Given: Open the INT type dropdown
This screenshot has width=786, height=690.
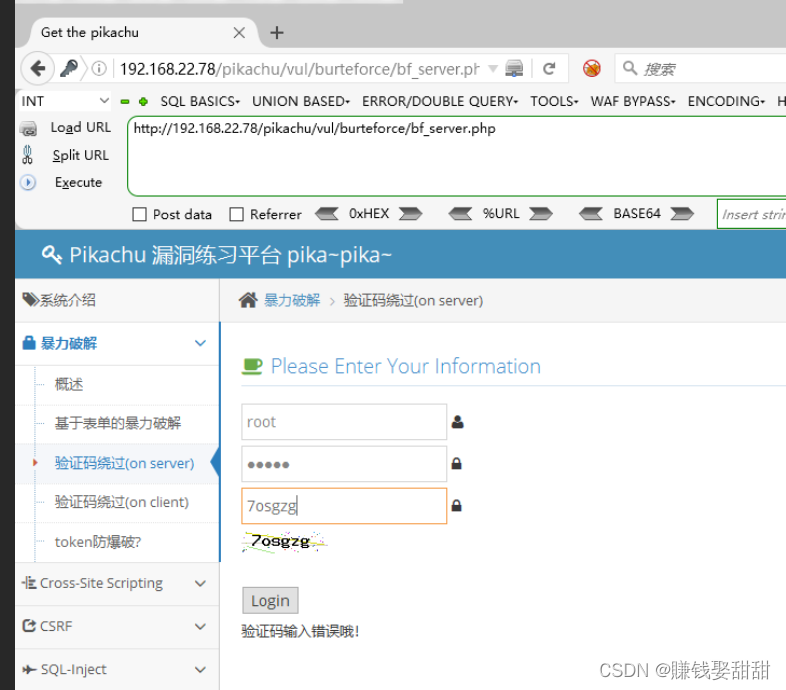Looking at the screenshot, I should pos(64,101).
